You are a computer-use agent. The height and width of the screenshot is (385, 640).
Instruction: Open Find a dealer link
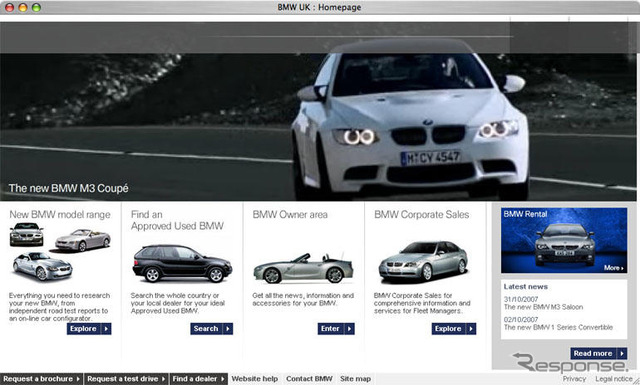(x=198, y=379)
